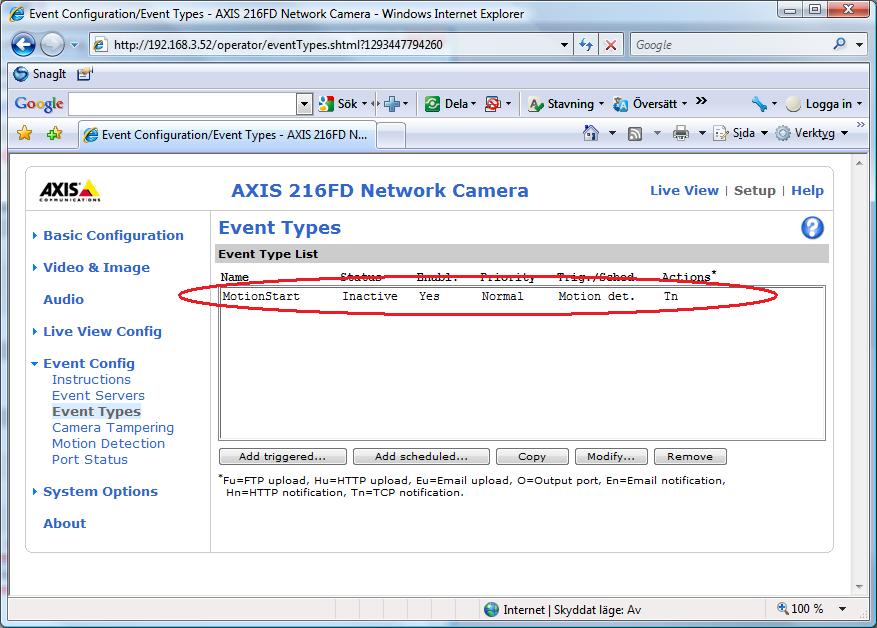Click the Internet zone globe icon
The width and height of the screenshot is (877, 628).
coord(491,610)
